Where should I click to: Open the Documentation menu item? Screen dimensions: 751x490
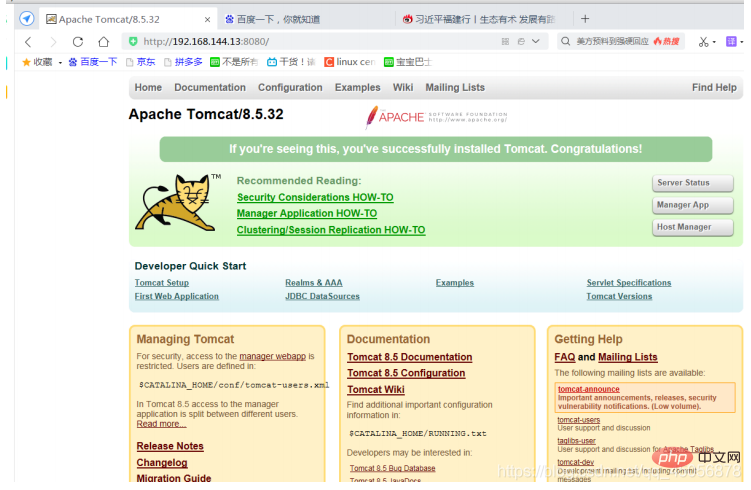pos(210,88)
